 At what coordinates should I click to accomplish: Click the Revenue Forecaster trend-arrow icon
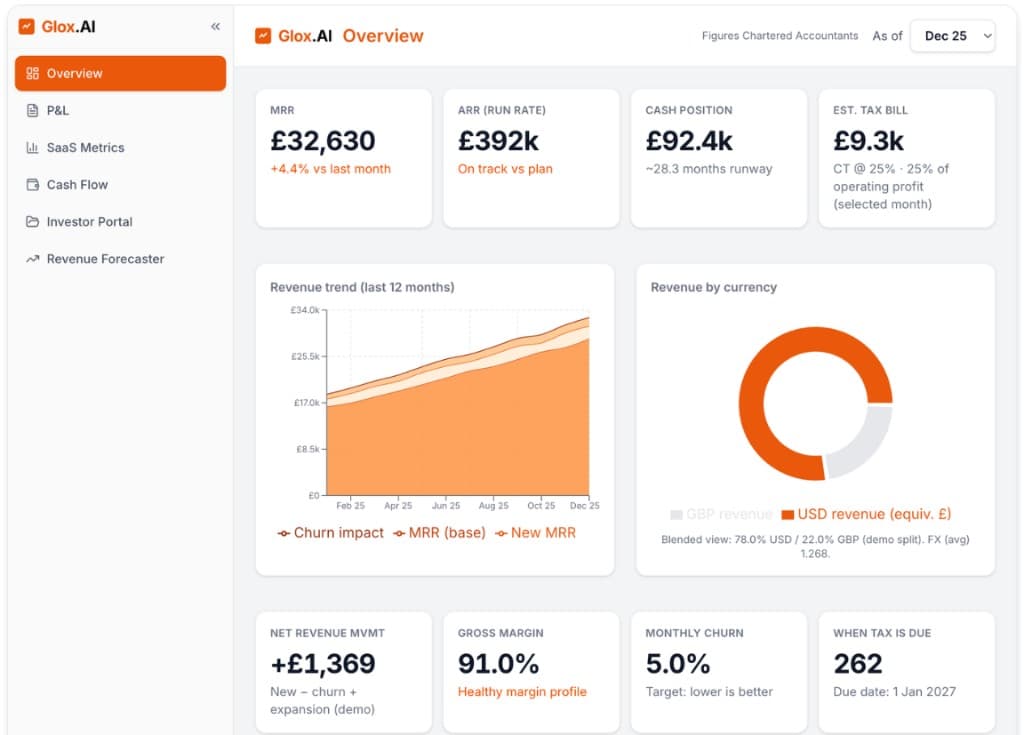coord(32,258)
